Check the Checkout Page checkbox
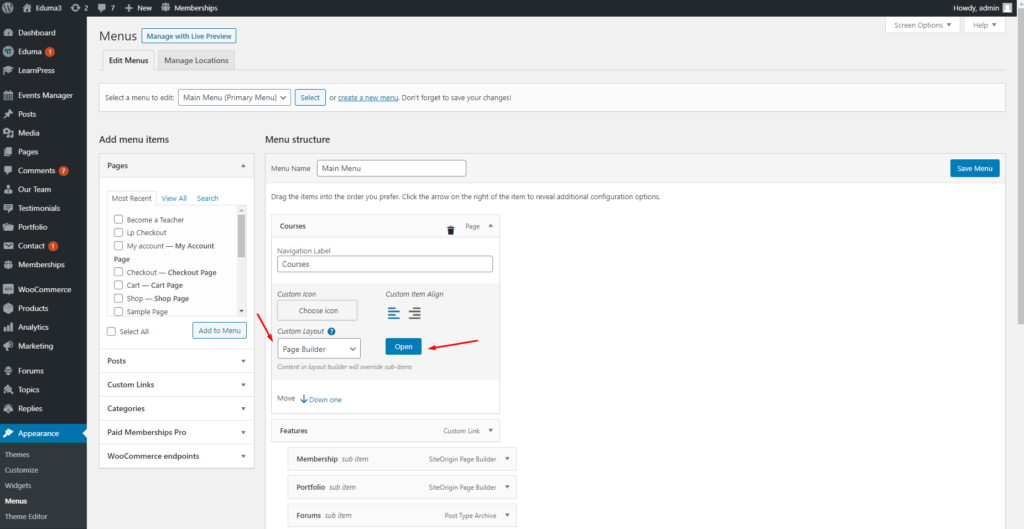Viewport: 1024px width, 529px height. pos(118,272)
